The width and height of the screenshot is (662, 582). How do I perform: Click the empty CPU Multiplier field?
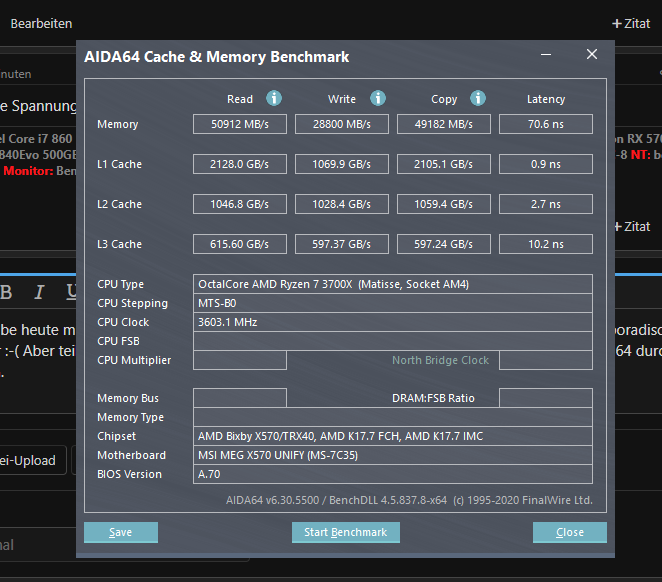tap(240, 360)
